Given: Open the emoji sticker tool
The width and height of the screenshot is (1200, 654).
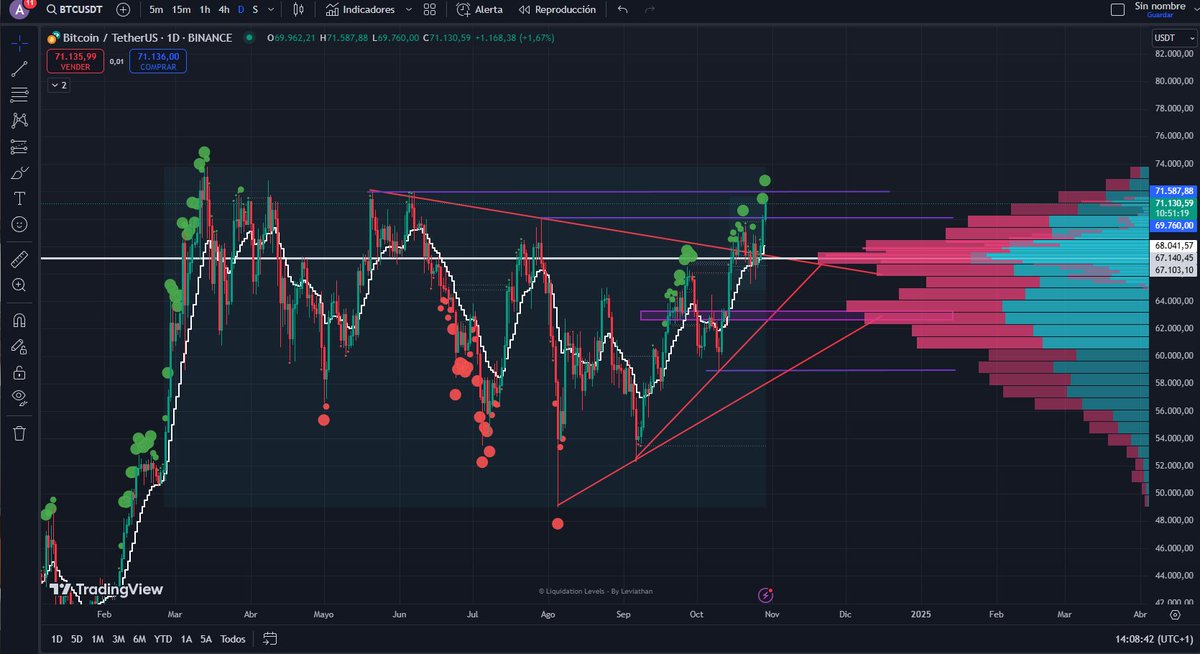Looking at the screenshot, I should coord(20,225).
